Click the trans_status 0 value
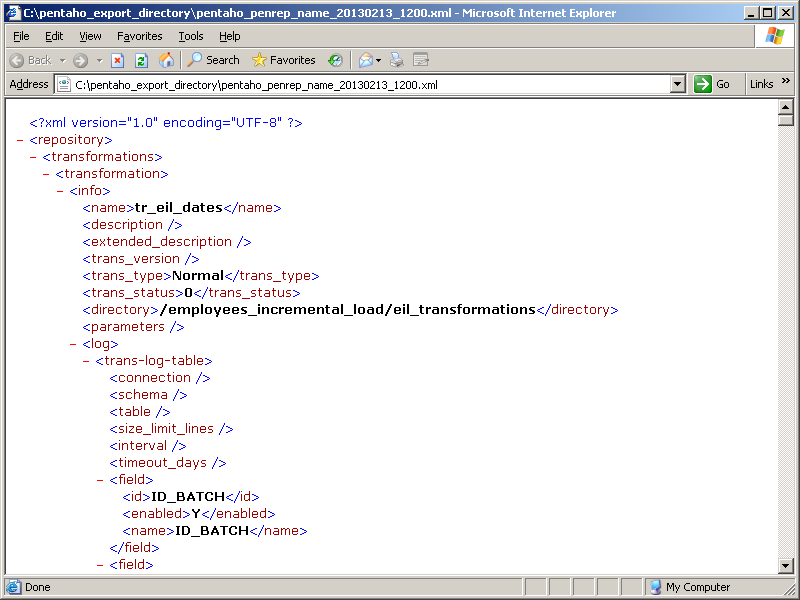800x600 pixels. [188, 293]
